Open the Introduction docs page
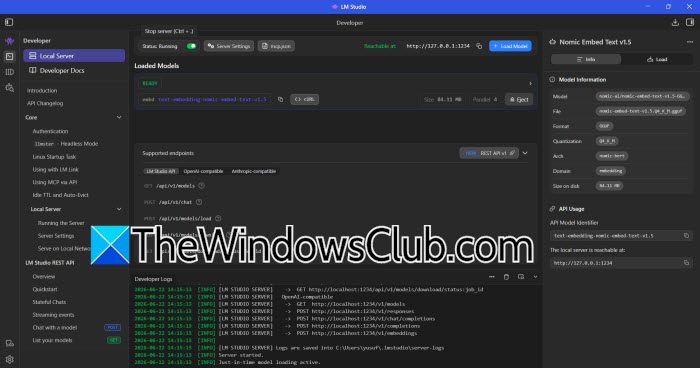 (42, 90)
